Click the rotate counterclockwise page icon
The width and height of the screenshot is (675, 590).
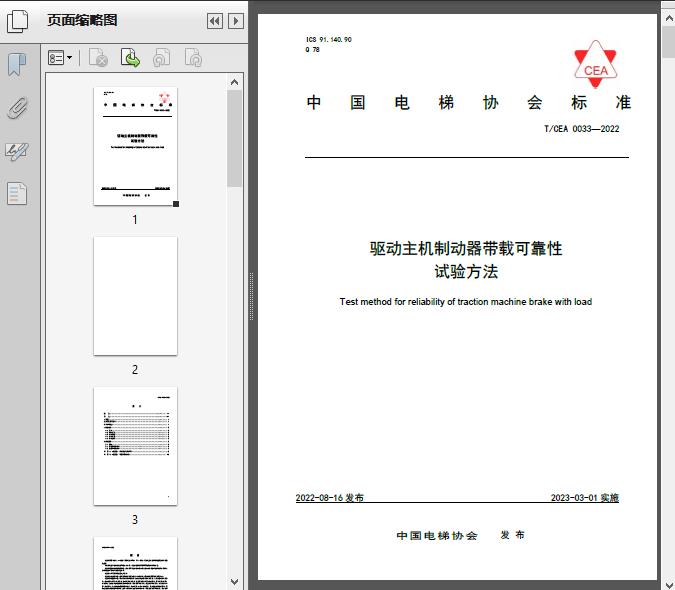pyautogui.click(x=161, y=58)
